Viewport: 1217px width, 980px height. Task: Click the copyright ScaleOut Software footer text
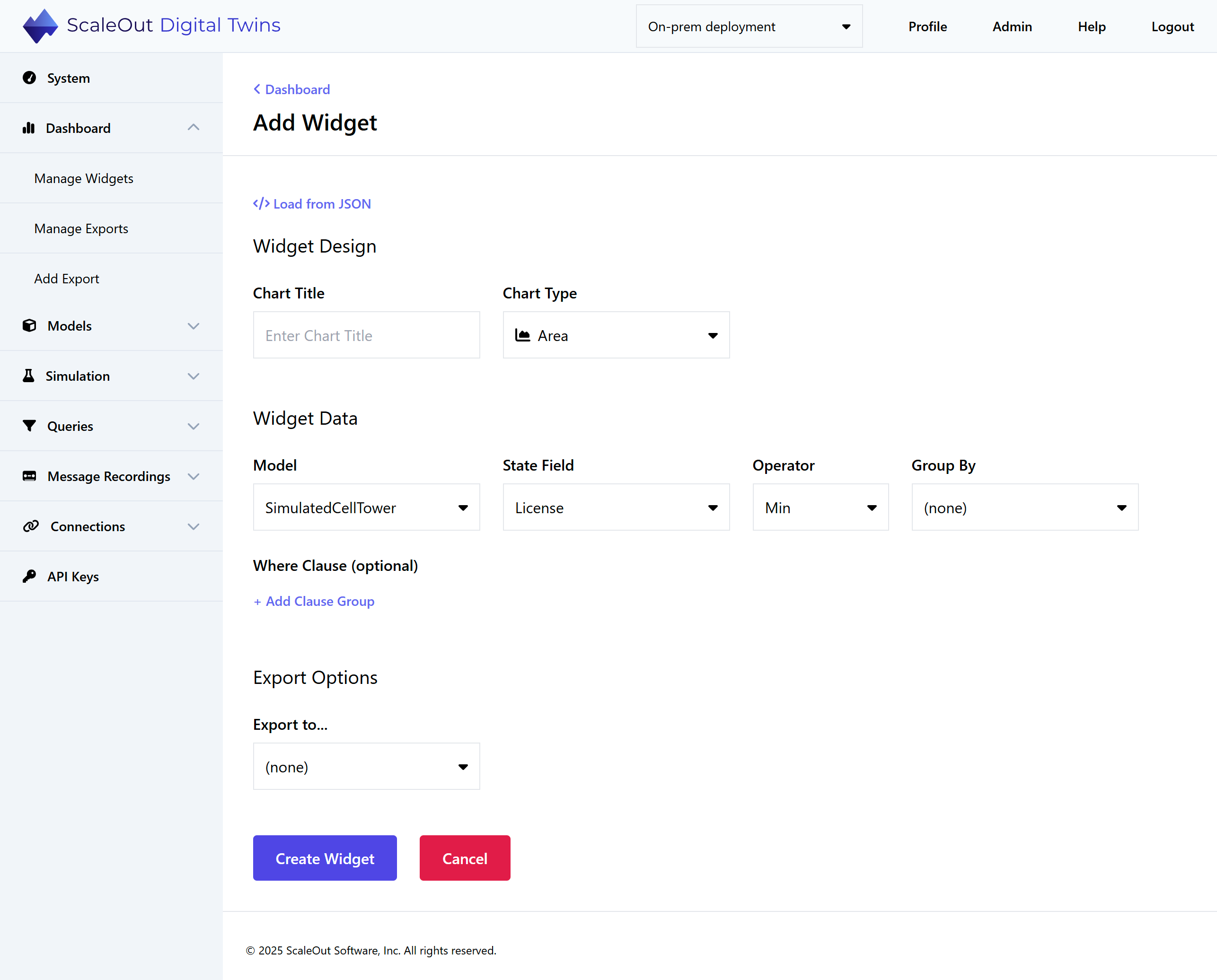tap(371, 951)
